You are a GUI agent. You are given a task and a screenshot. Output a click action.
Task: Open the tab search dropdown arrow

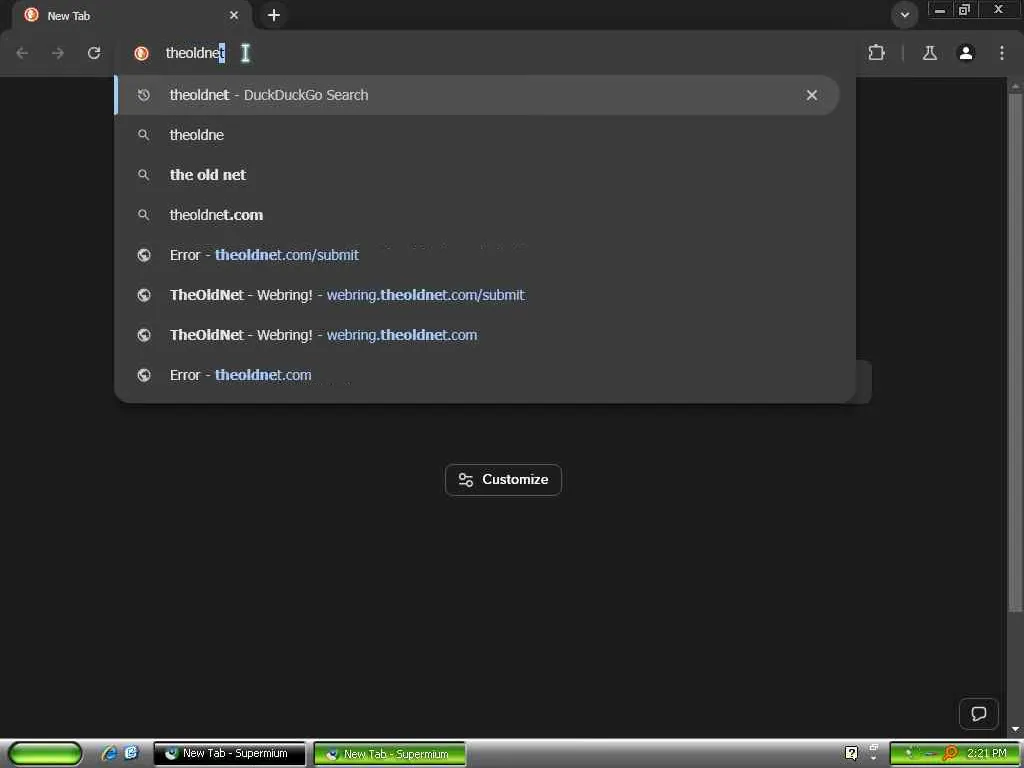(904, 15)
